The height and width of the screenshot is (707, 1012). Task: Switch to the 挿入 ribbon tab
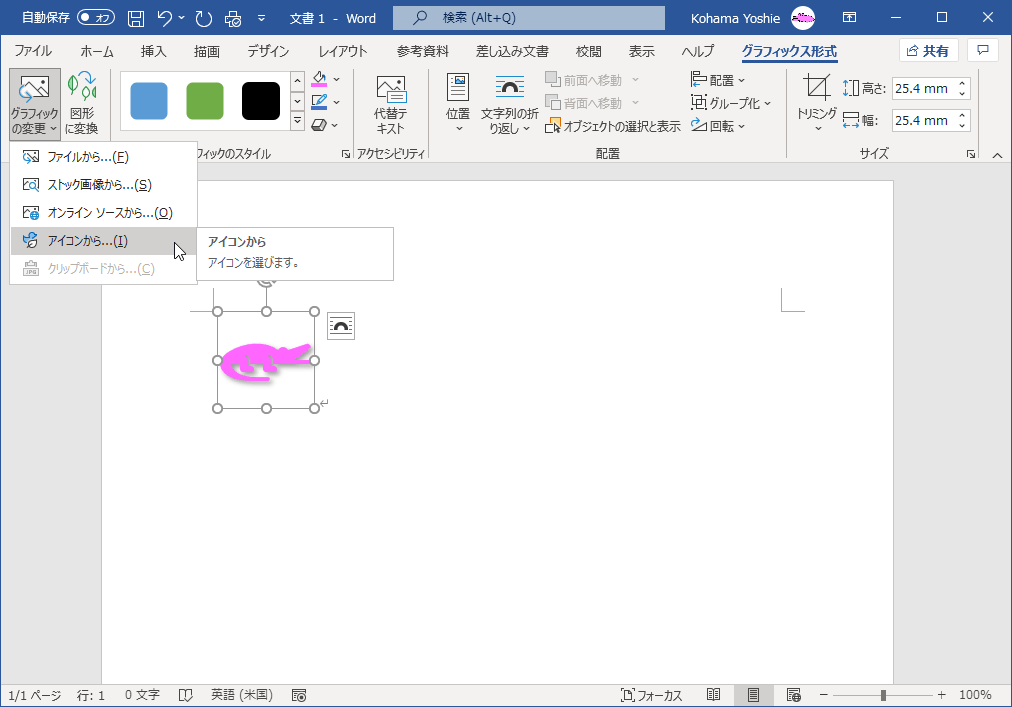click(x=152, y=50)
